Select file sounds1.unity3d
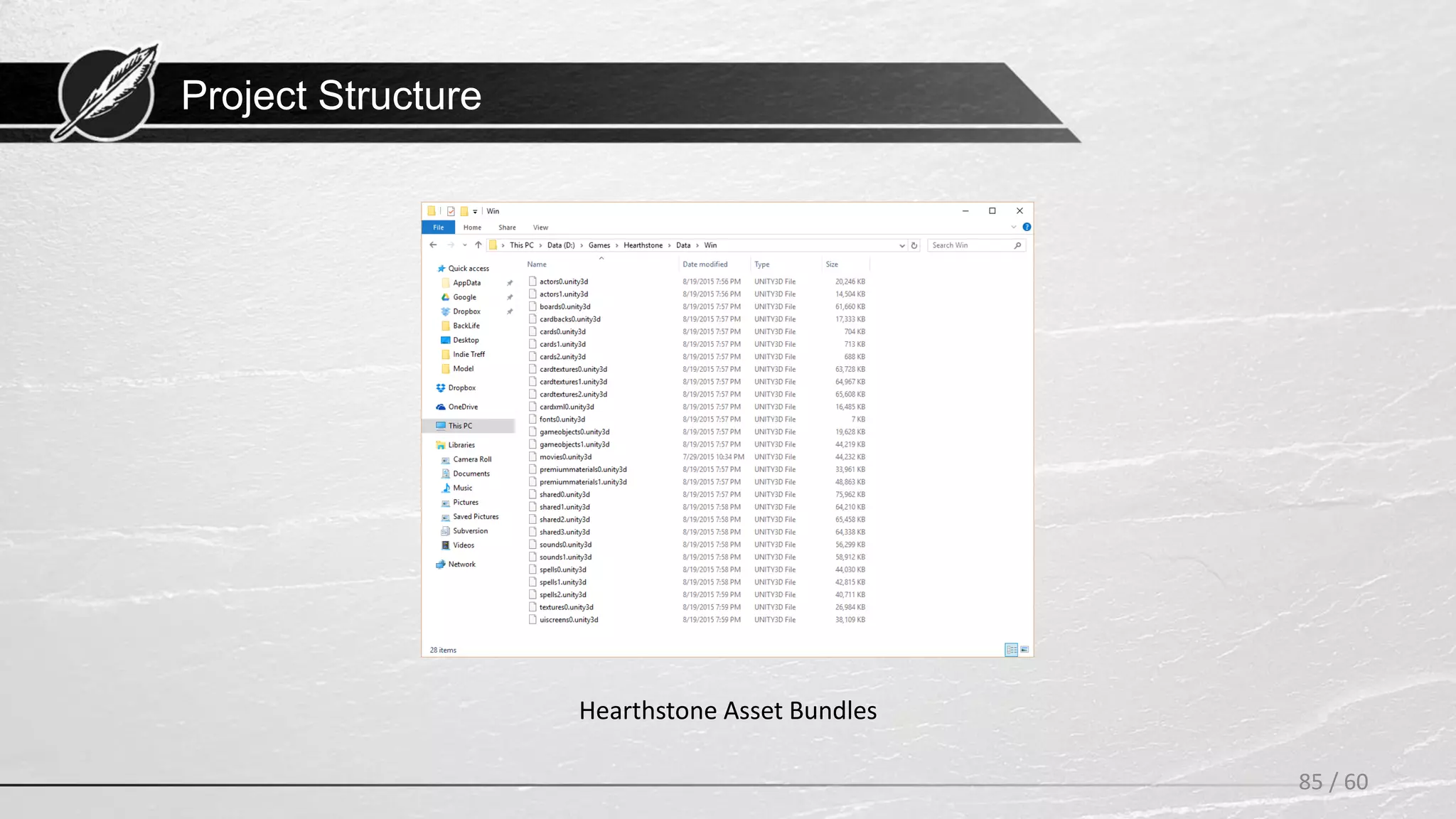1456x819 pixels. pos(565,557)
